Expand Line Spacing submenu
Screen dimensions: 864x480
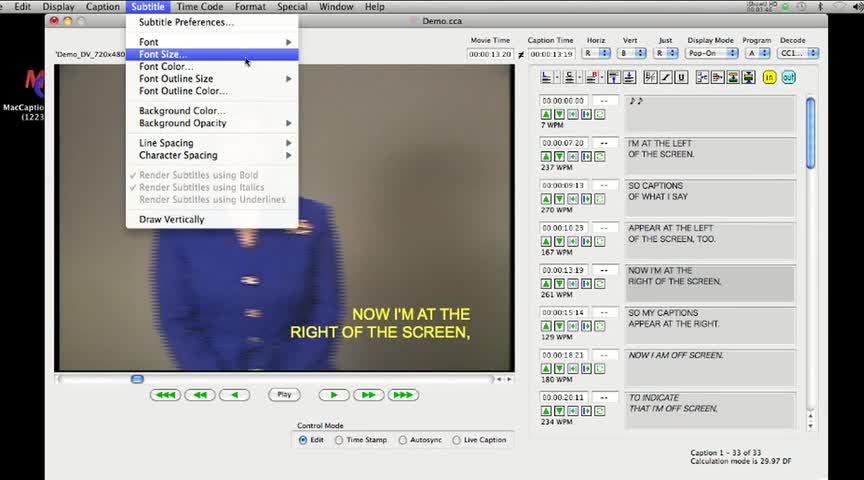pyautogui.click(x=212, y=143)
